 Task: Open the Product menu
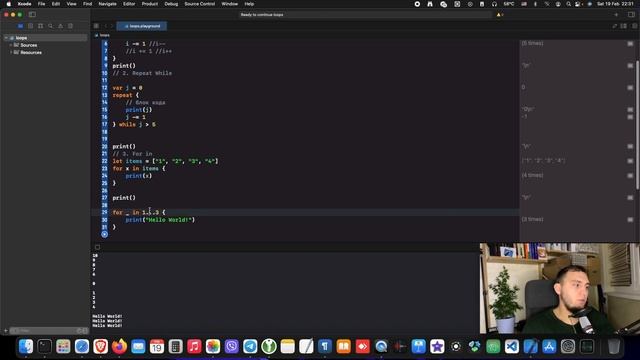pos(150,4)
